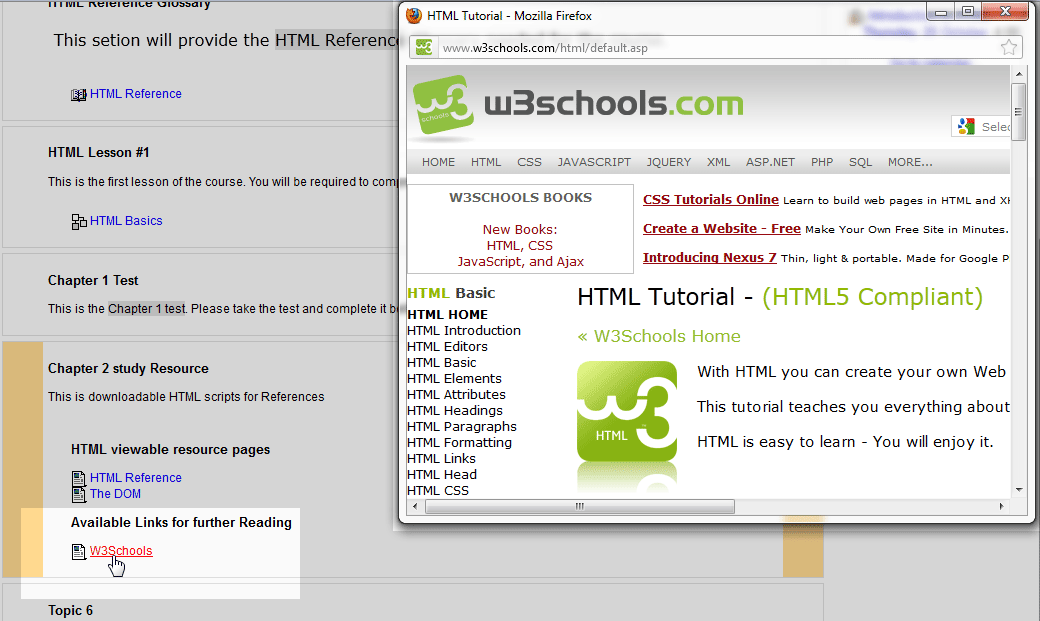Open HTML Editors in sidebar
Screen dimensions: 1040x621
click(447, 346)
